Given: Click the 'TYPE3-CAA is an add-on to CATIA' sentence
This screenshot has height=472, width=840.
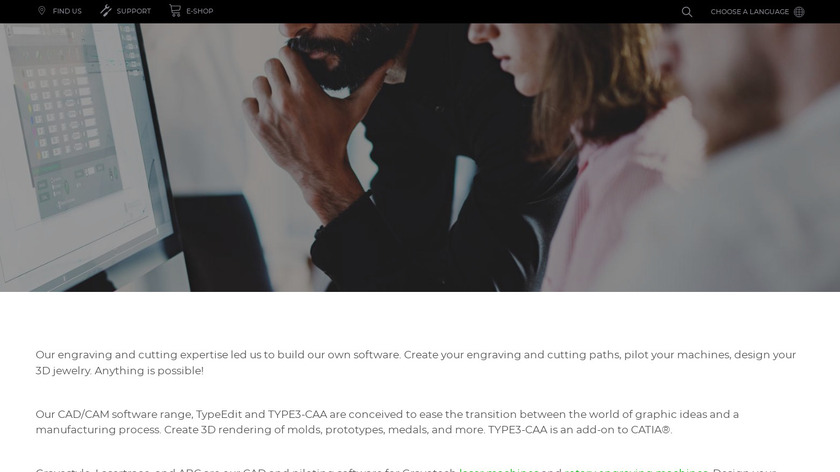Looking at the screenshot, I should pyautogui.click(x=580, y=430).
